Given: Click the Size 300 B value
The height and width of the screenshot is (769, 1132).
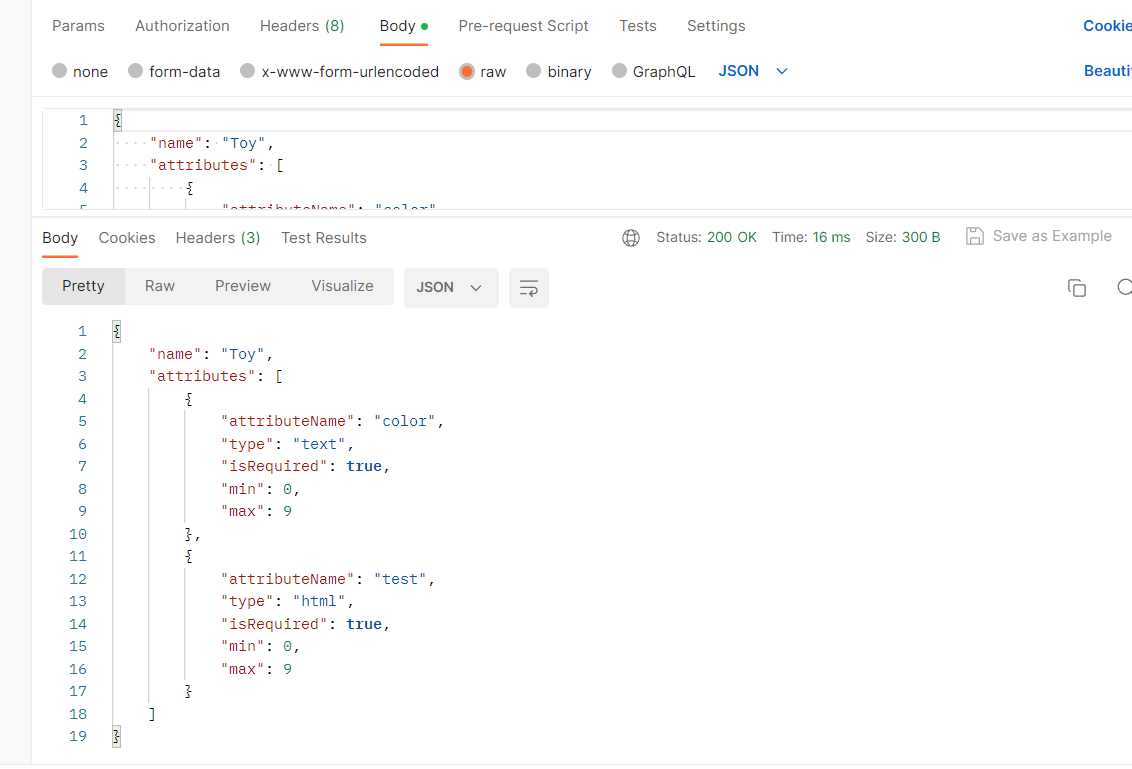Looking at the screenshot, I should point(920,237).
